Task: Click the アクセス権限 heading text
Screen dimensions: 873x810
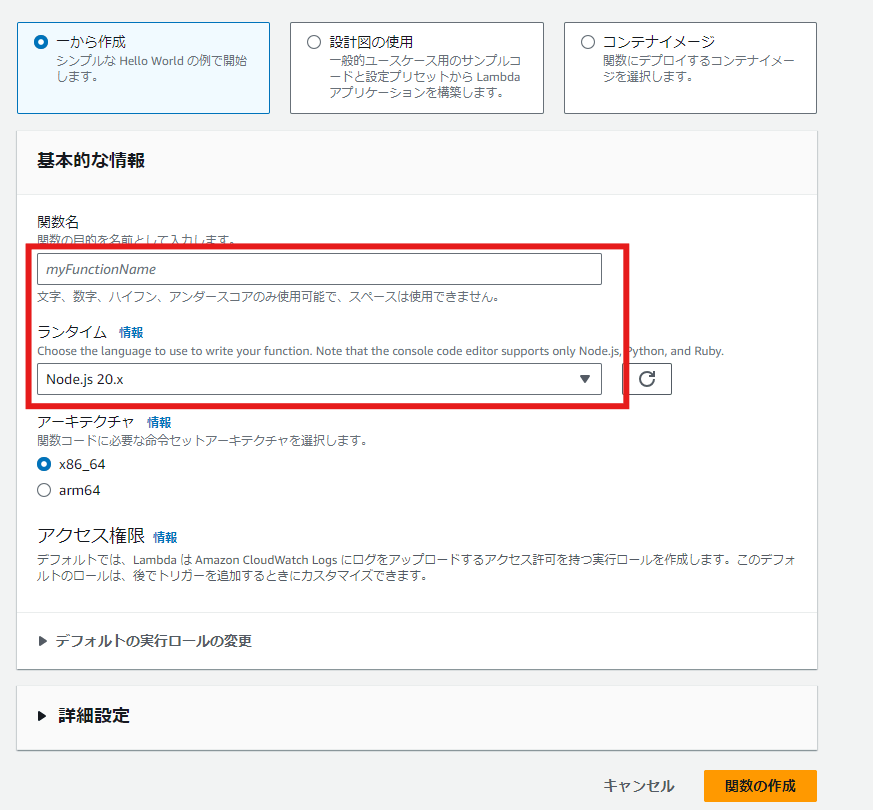Action: point(91,535)
